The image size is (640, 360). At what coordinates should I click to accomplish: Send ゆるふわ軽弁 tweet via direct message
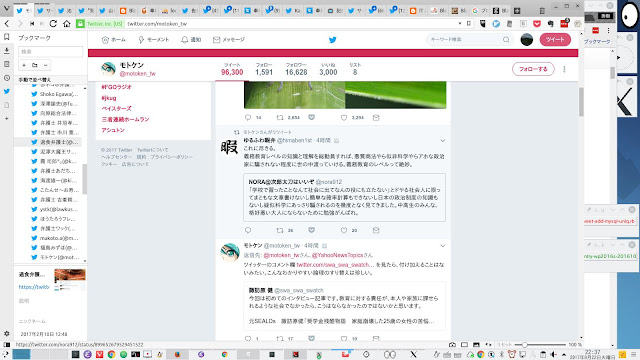tap(376, 230)
